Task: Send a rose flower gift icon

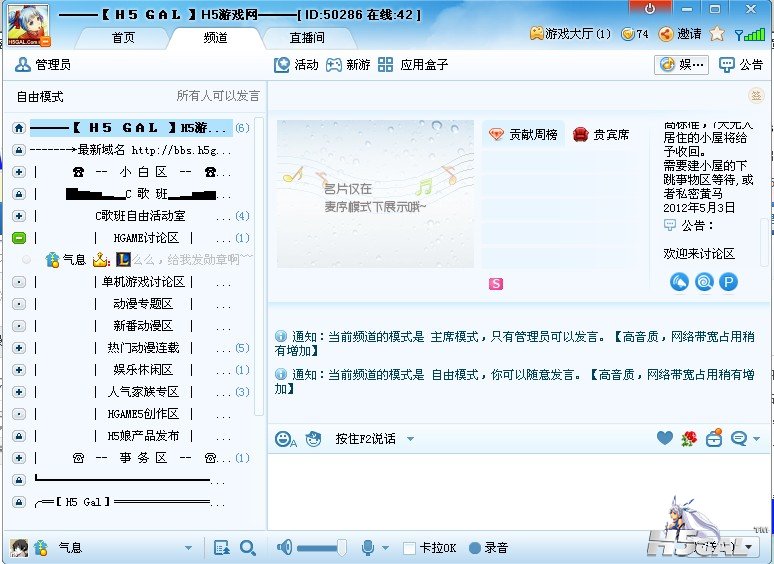Action: click(x=689, y=438)
